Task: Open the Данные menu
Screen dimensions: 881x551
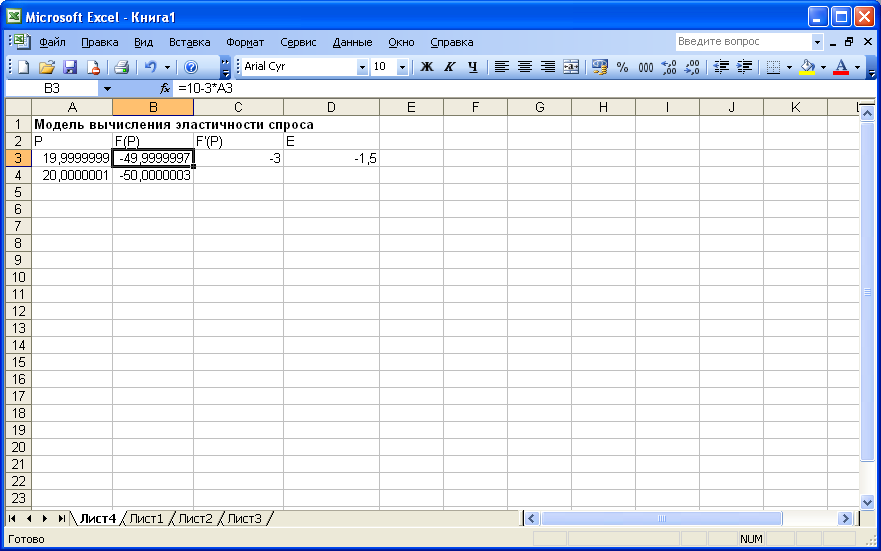Action: coord(352,42)
